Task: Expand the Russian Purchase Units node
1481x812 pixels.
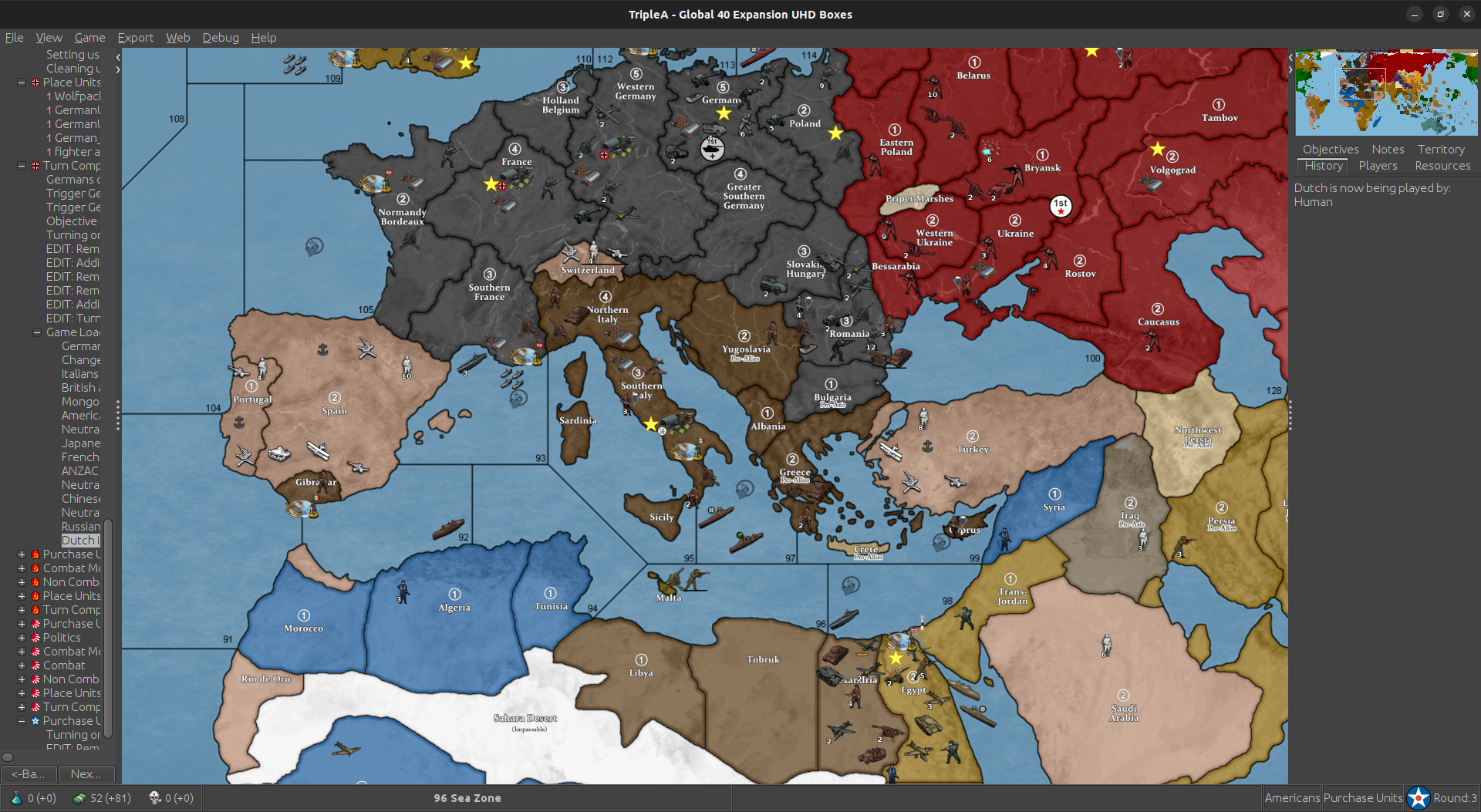Action: [x=22, y=554]
